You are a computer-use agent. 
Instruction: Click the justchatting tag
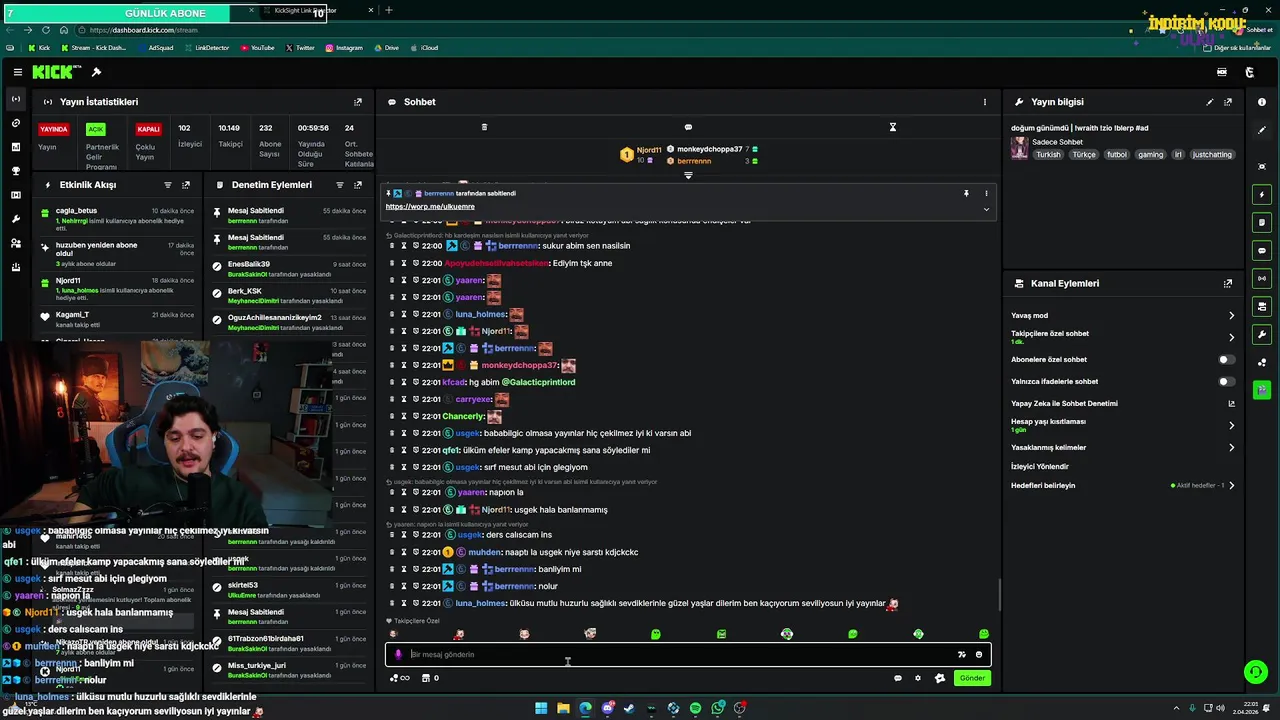coord(1213,155)
